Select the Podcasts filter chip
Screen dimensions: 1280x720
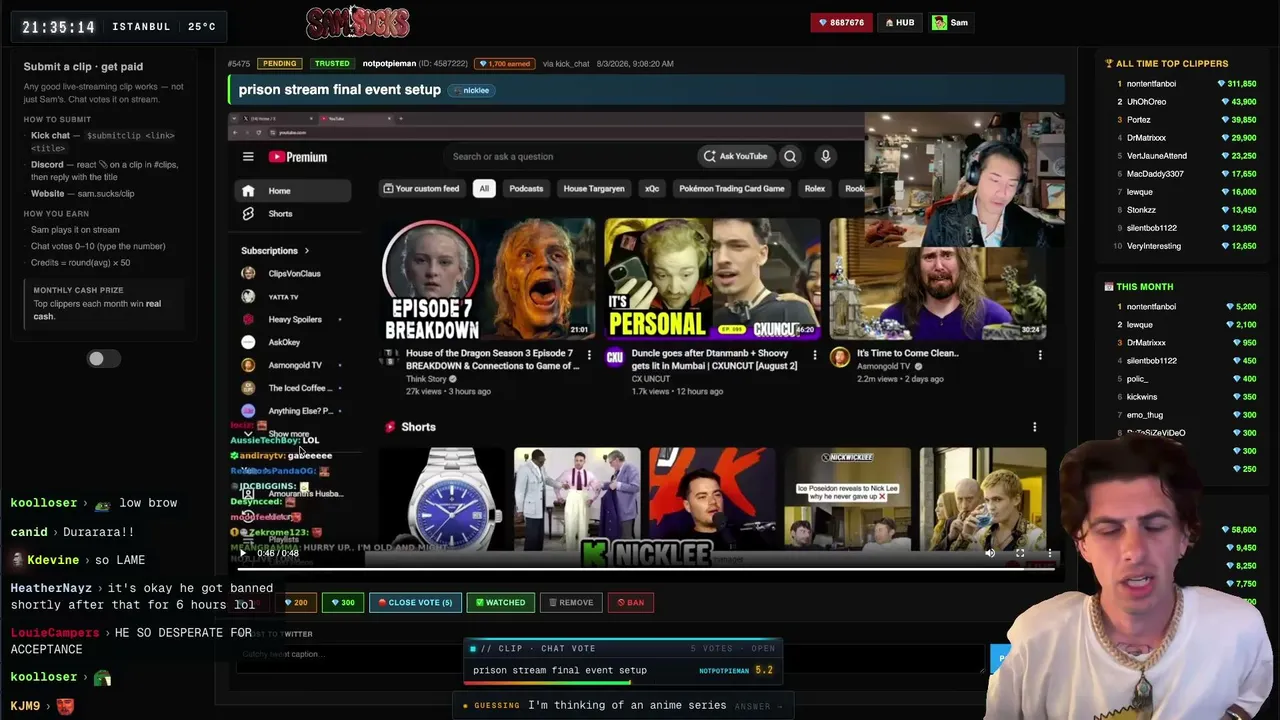pyautogui.click(x=526, y=188)
